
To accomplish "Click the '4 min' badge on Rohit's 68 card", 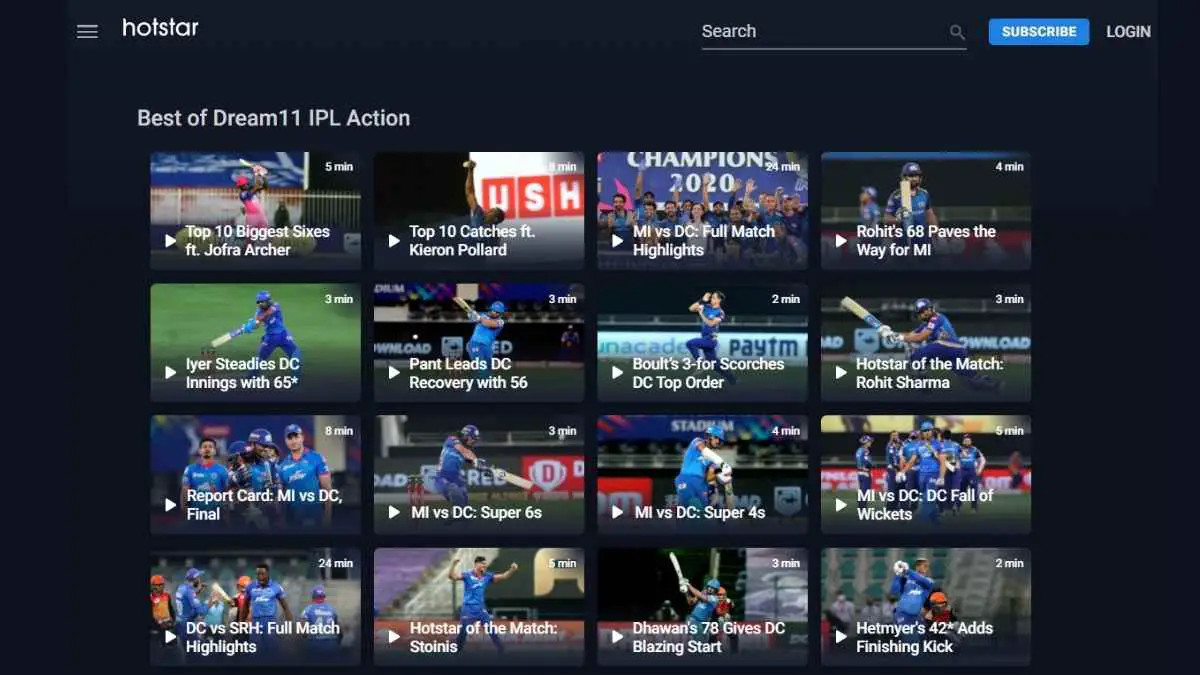I will (x=1010, y=167).
